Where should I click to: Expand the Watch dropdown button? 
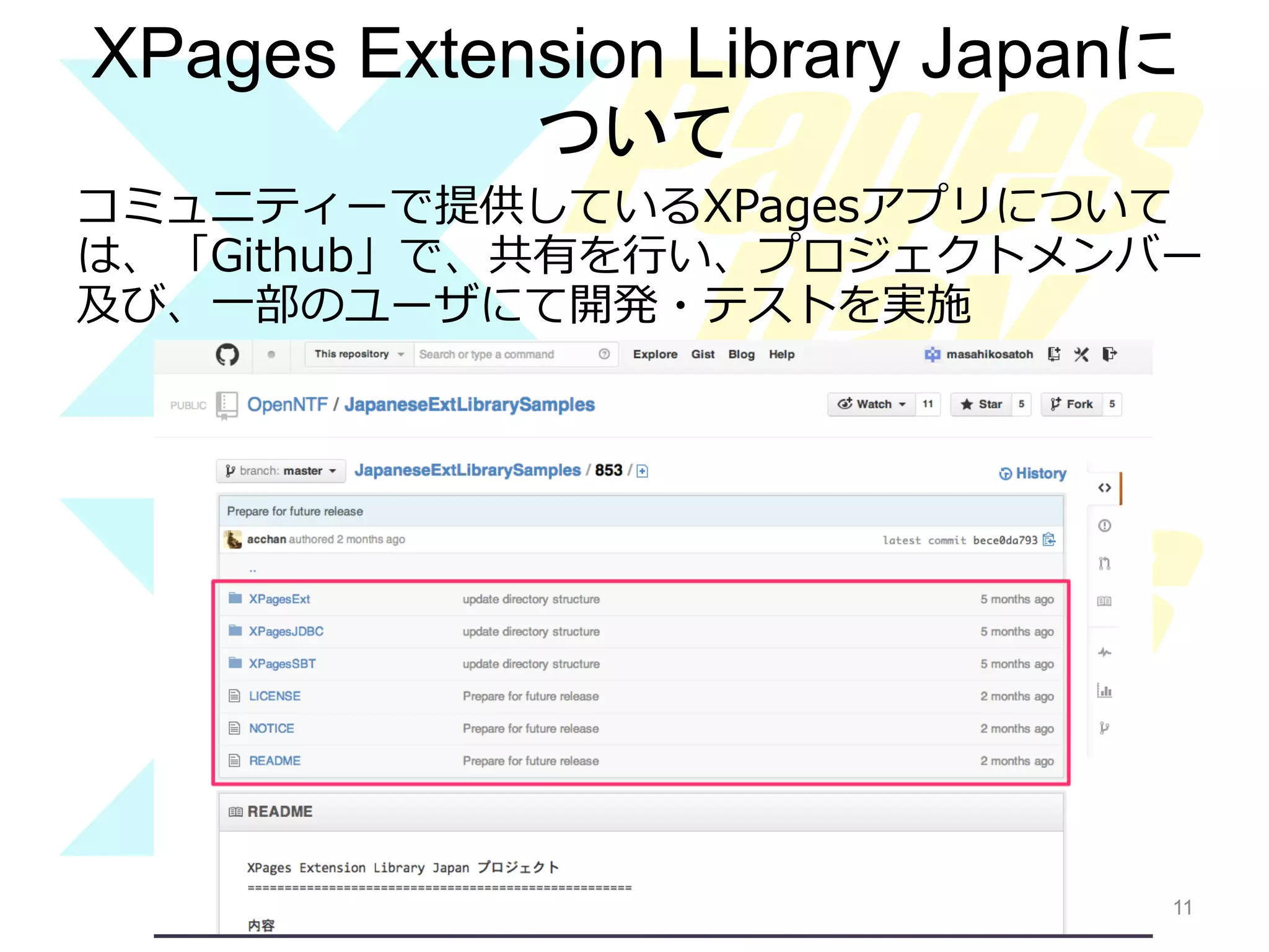tap(872, 404)
